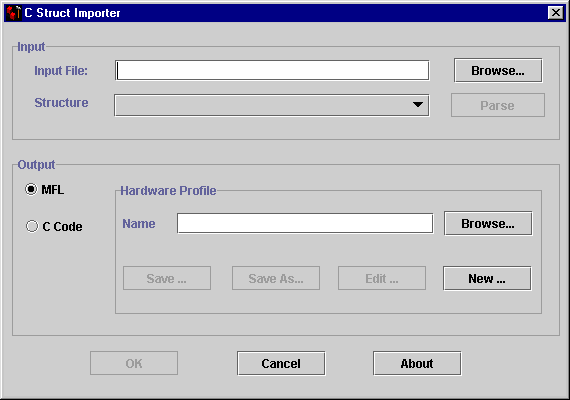The width and height of the screenshot is (570, 400).
Task: Click the Save As... button
Action: click(x=276, y=278)
